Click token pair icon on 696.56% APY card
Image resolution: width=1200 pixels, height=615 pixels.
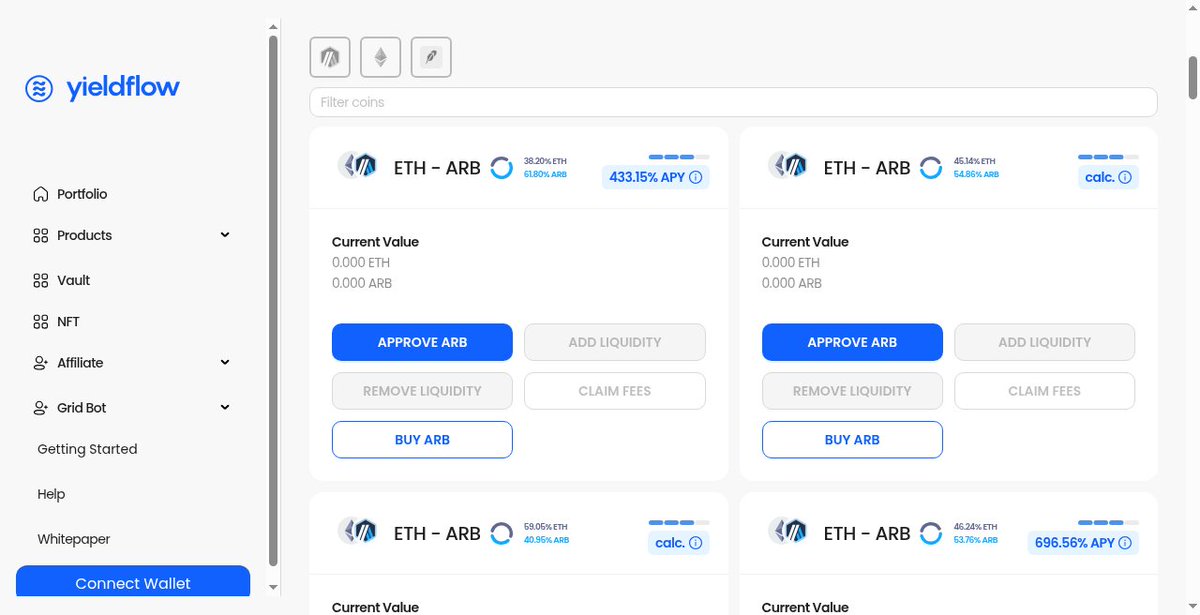click(x=789, y=531)
